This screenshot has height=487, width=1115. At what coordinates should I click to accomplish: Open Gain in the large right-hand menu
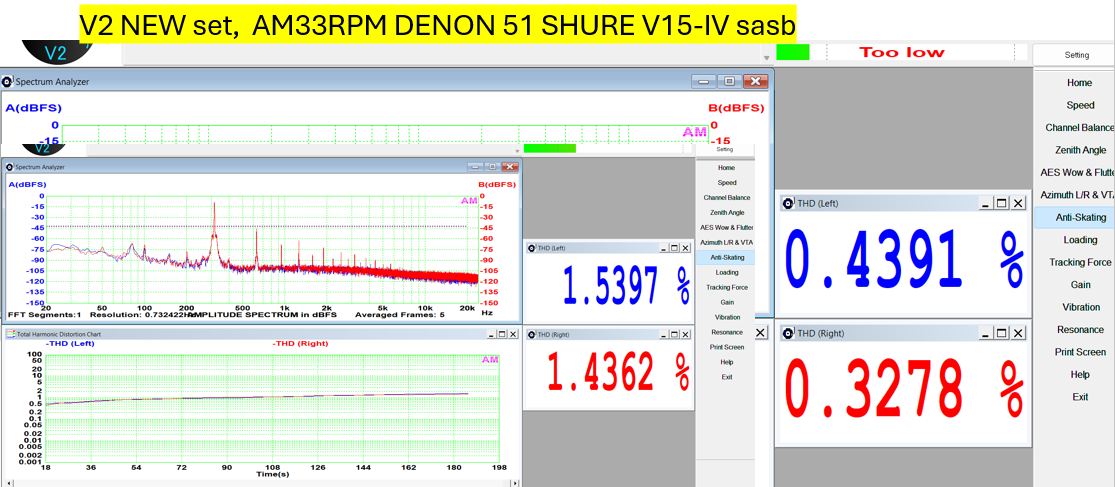coord(1079,284)
